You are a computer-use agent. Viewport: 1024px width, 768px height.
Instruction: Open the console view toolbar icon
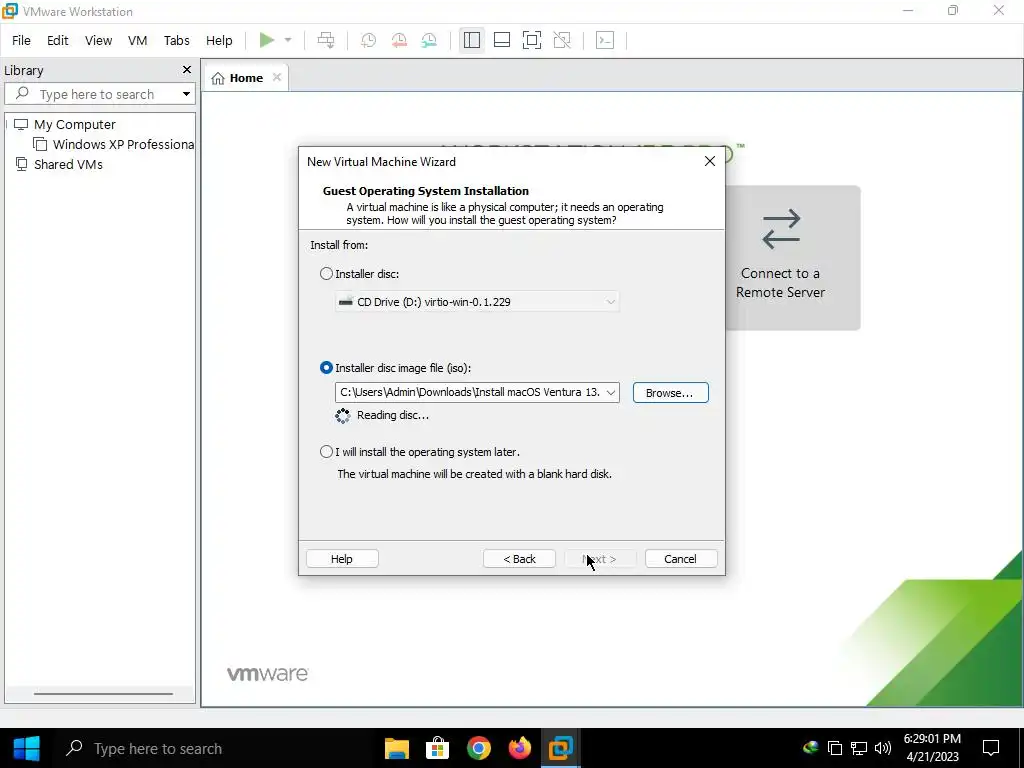coord(605,40)
